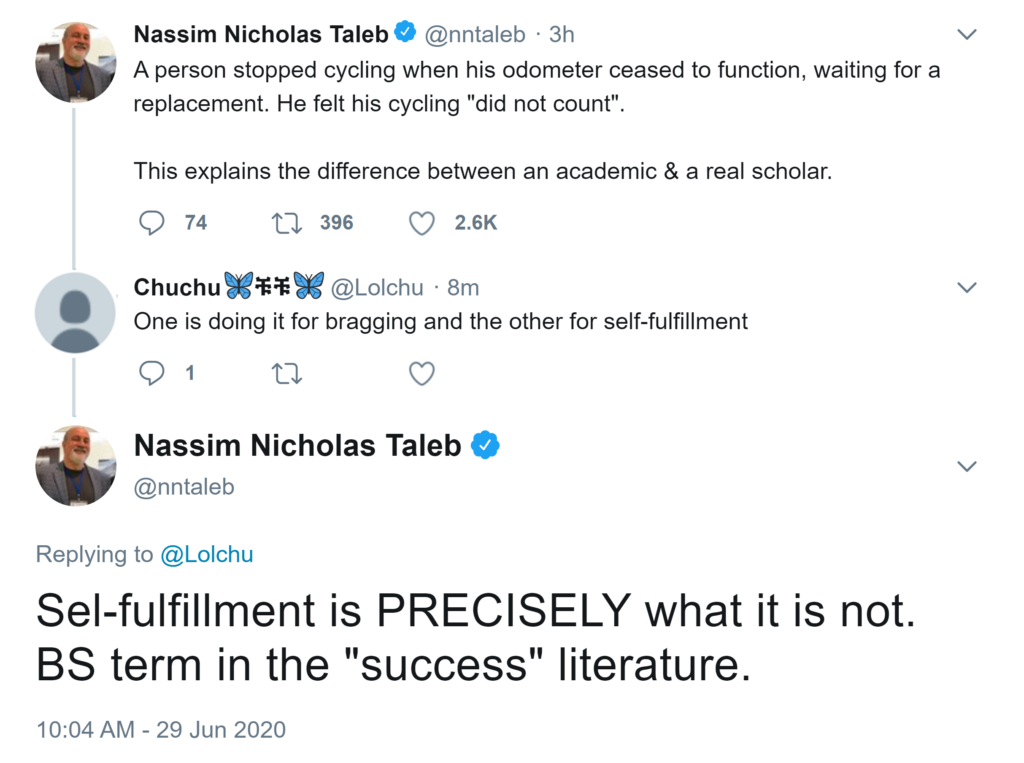Open the '3h' timestamp of top tweet
This screenshot has width=1024, height=763.
(x=562, y=35)
